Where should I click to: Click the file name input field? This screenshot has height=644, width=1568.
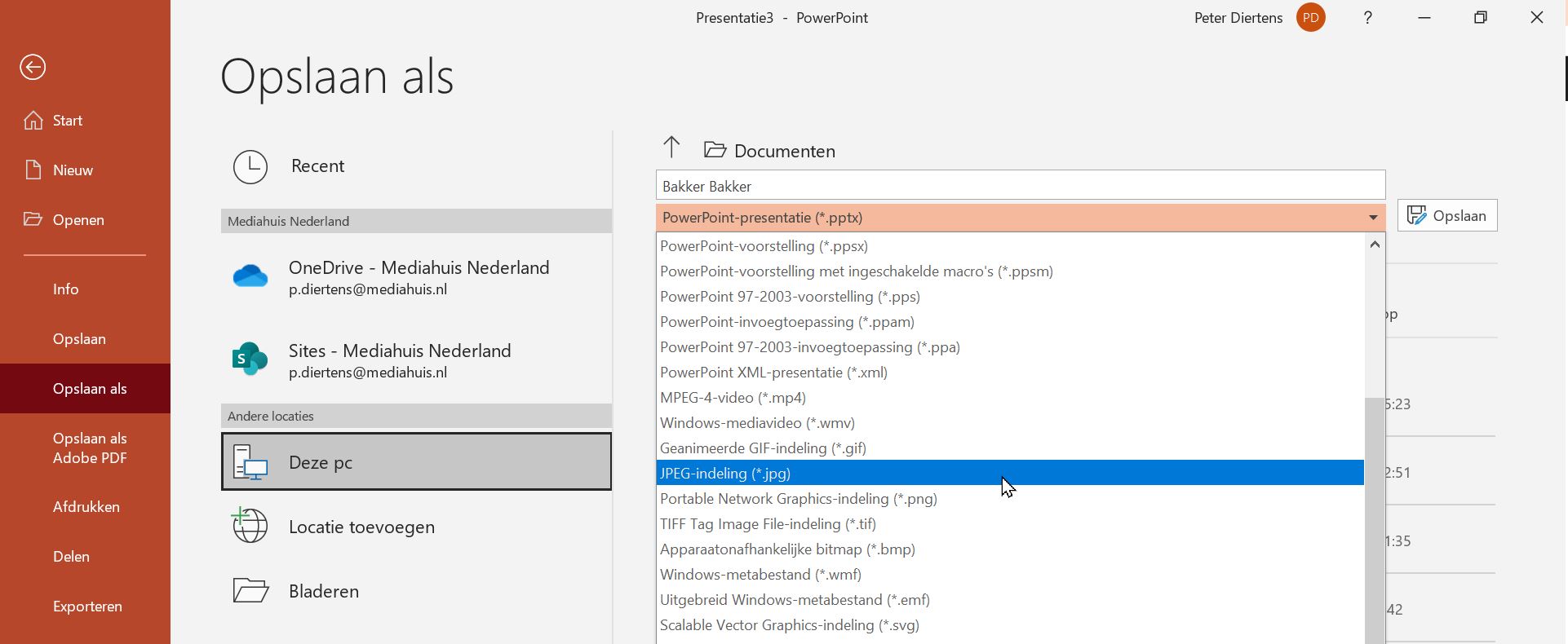tap(1020, 187)
